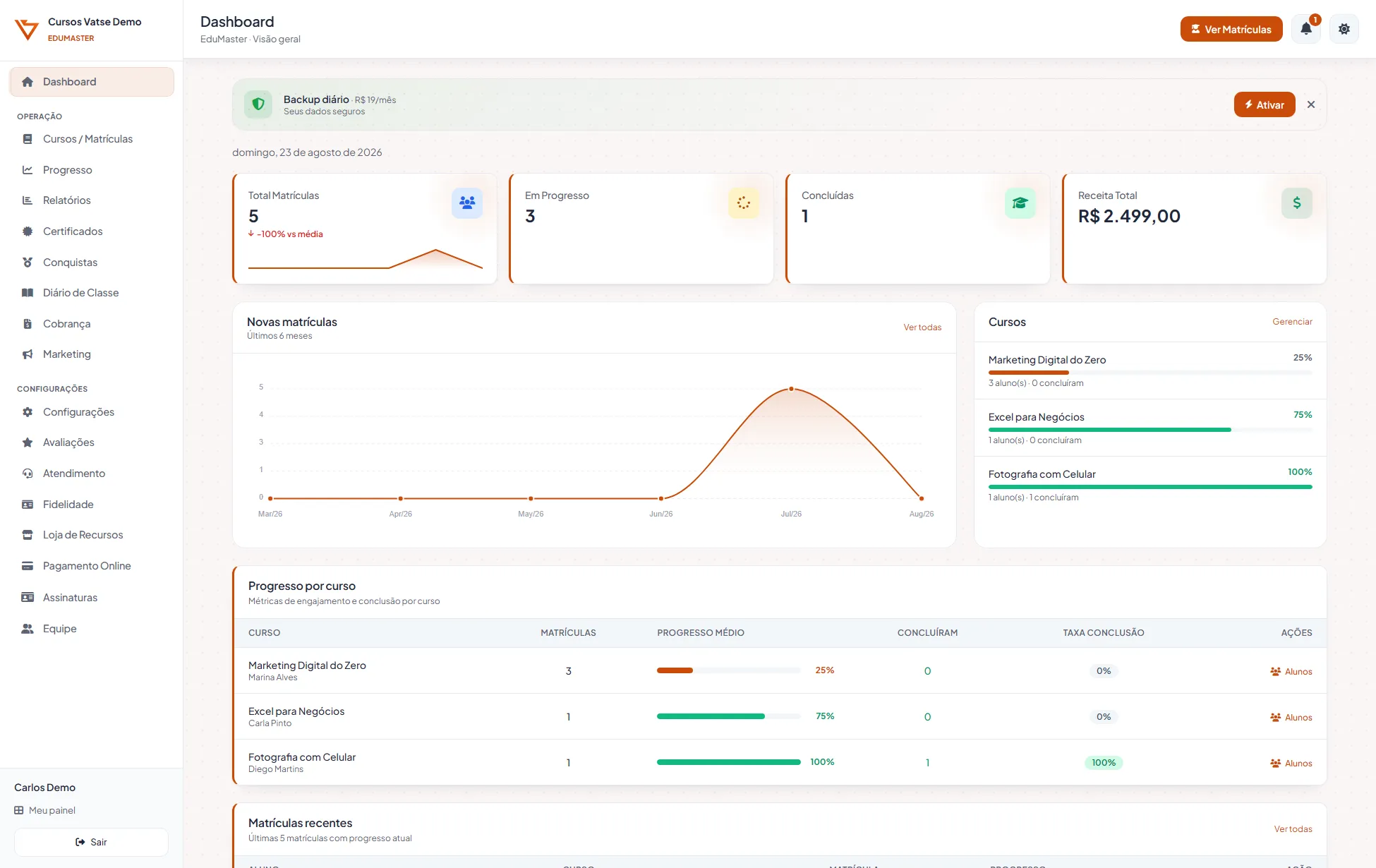Image resolution: width=1376 pixels, height=868 pixels.
Task: Open Gerenciar link in Cursos card
Action: coord(1292,322)
